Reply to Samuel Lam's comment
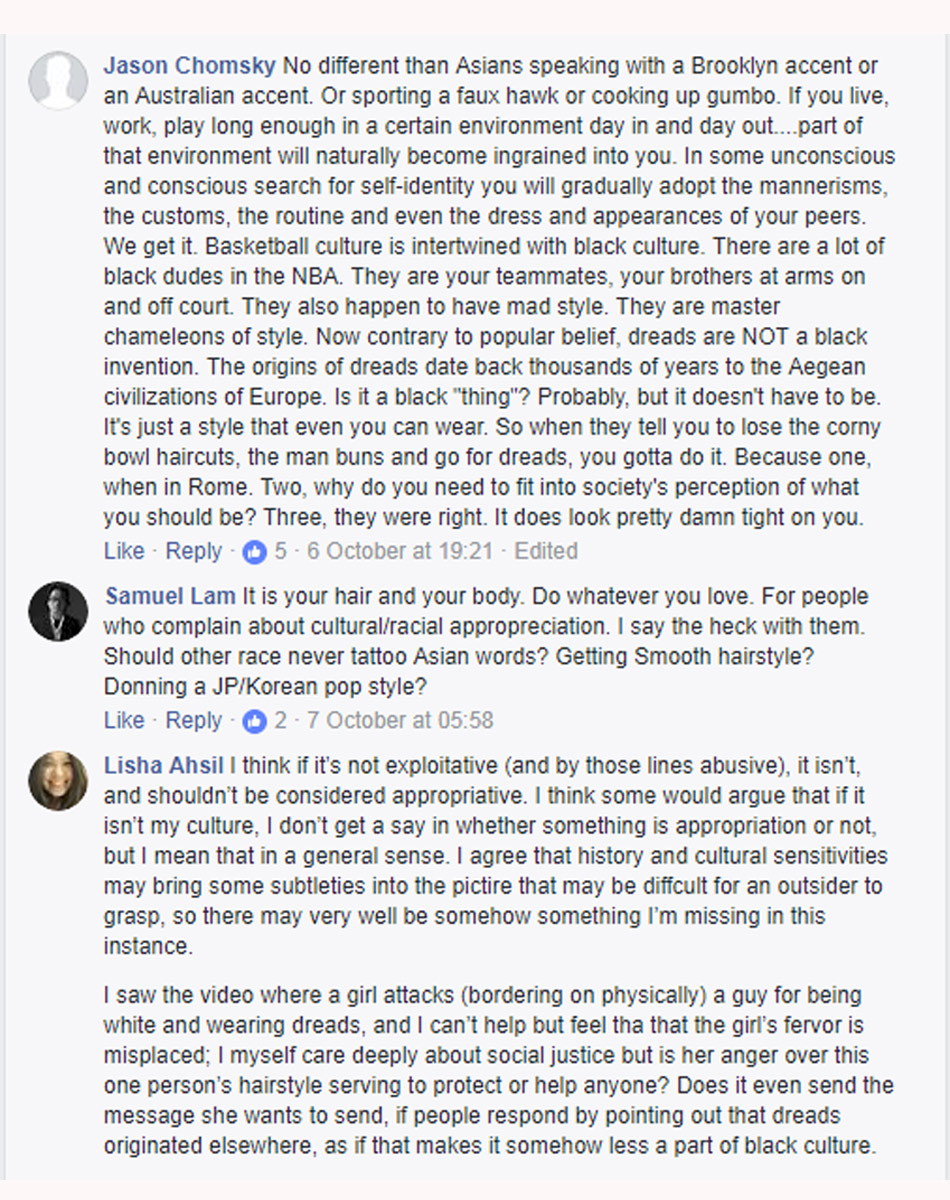The image size is (950, 1200). pos(193,721)
